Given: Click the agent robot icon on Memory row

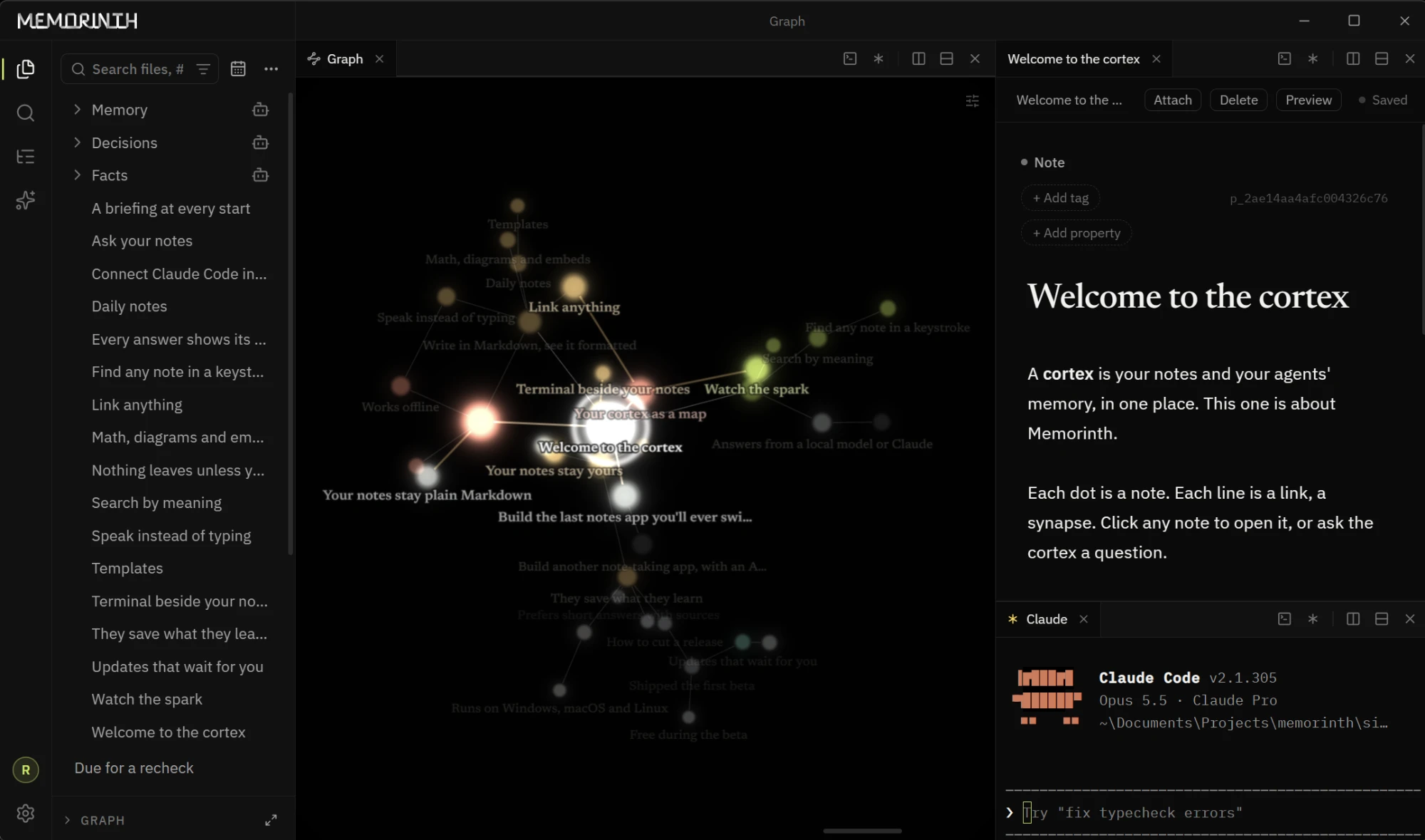Looking at the screenshot, I should pos(261,110).
